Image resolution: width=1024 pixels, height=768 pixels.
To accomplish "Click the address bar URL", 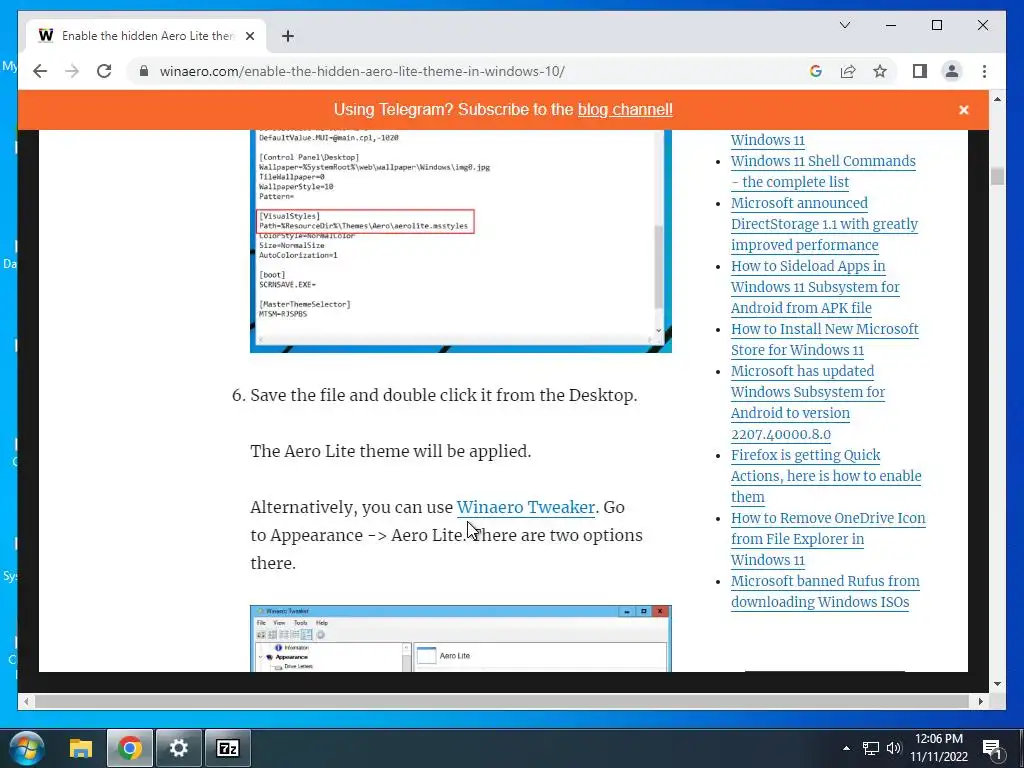I will (x=362, y=71).
